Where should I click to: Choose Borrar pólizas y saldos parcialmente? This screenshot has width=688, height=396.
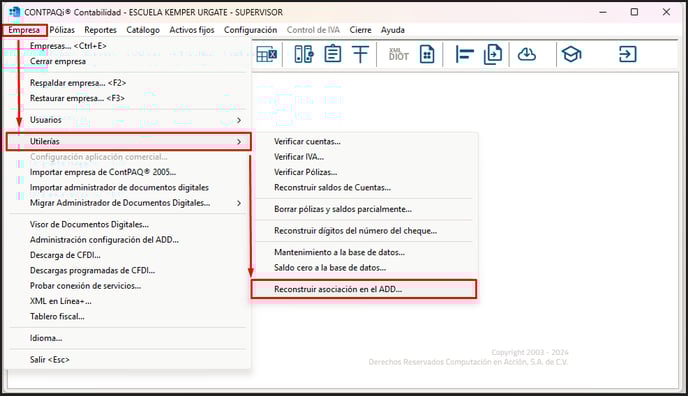[x=365, y=209]
